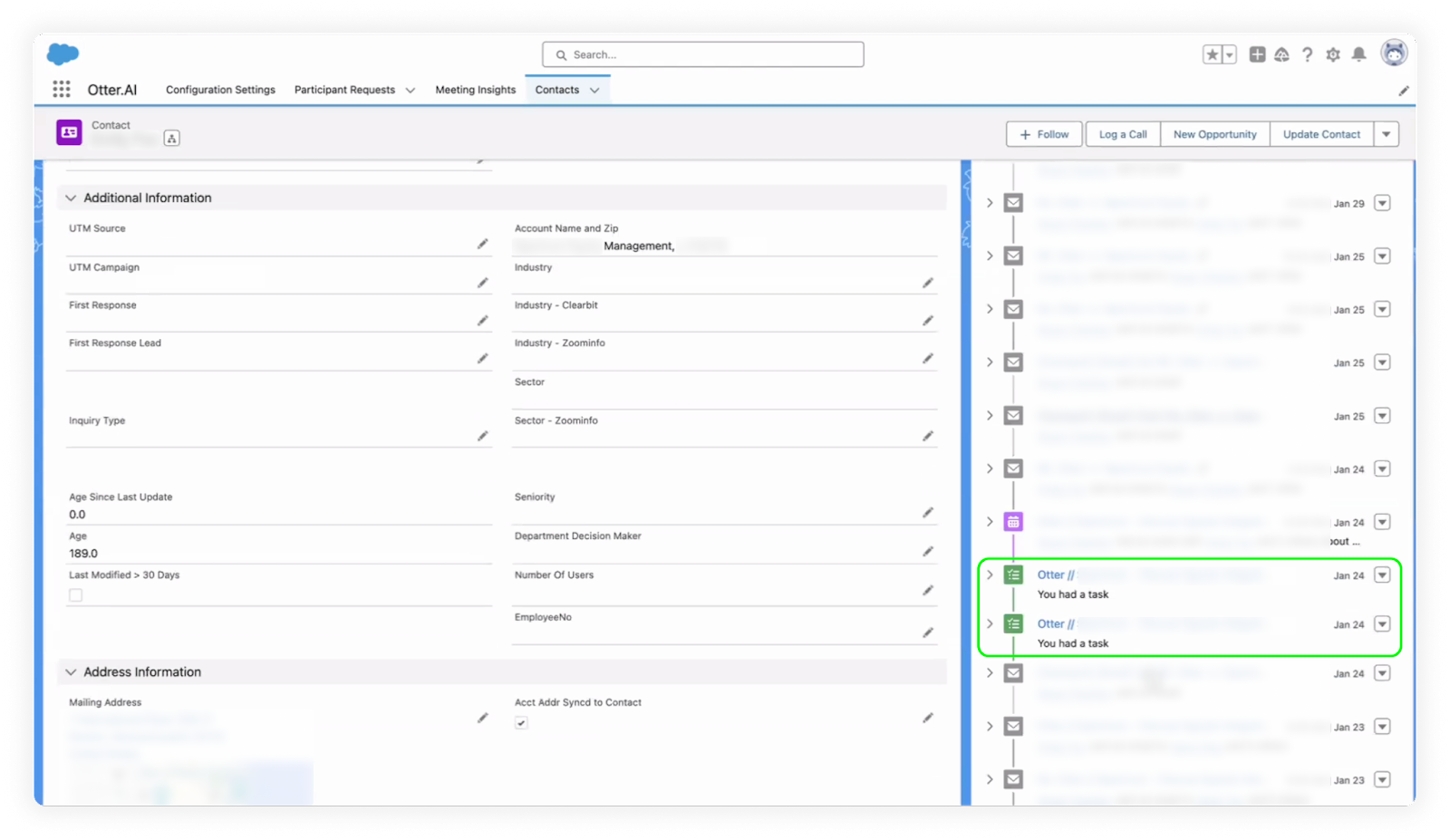View contact hierarchy icon
1450x840 pixels.
pyautogui.click(x=172, y=138)
